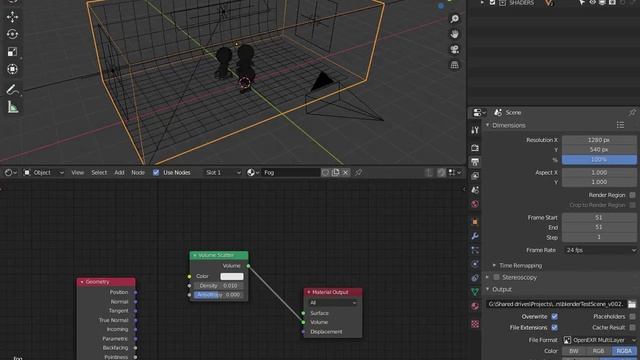Screen dimensions: 640x360
Task: Unlink Fog material with X icon
Action: coord(345,173)
